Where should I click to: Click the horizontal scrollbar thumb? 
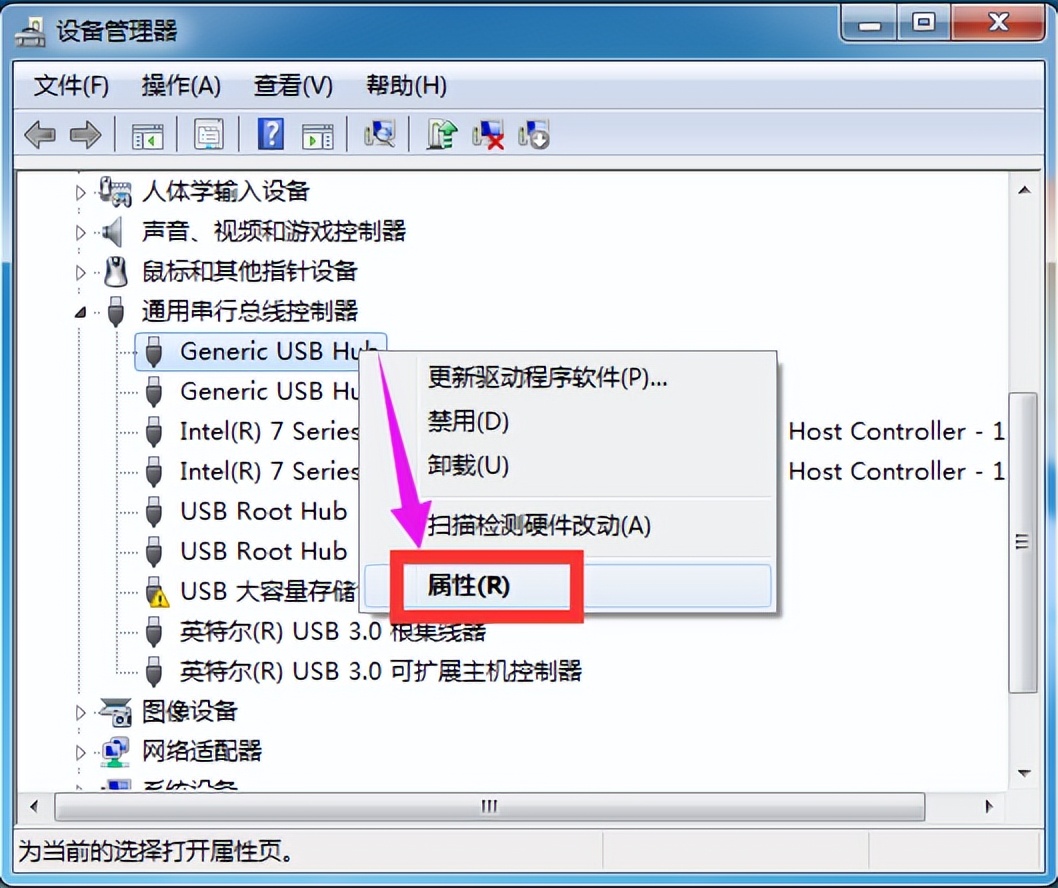pos(489,806)
